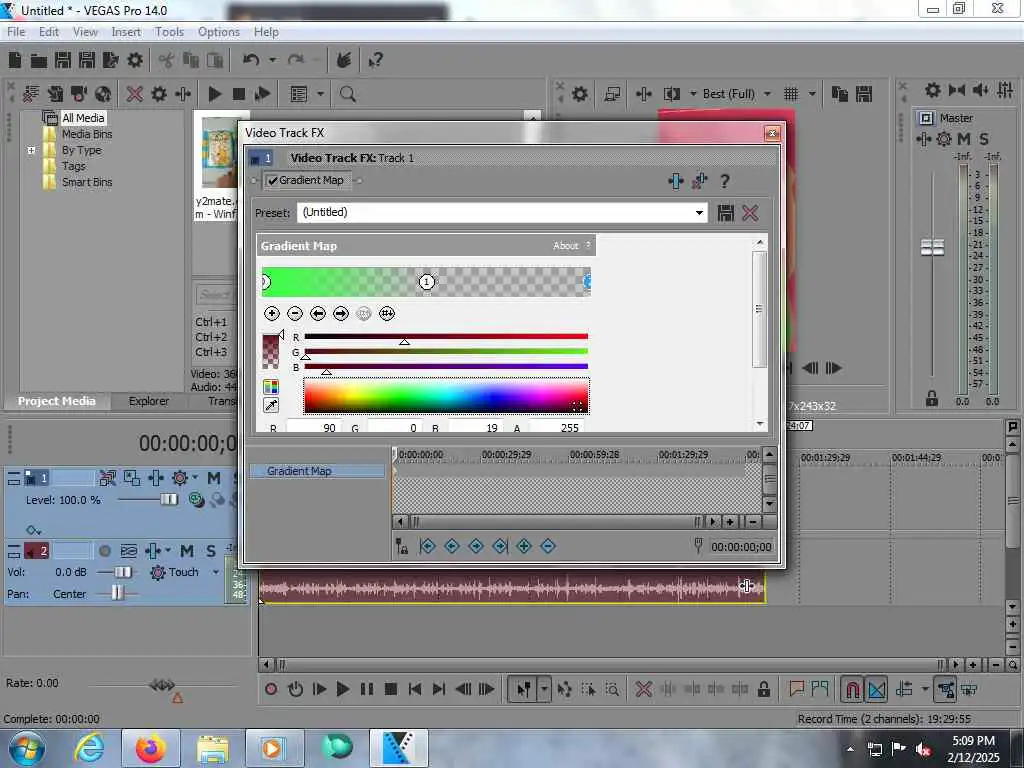Arm audio Track 2 for record
The height and width of the screenshot is (768, 1024).
tap(104, 551)
